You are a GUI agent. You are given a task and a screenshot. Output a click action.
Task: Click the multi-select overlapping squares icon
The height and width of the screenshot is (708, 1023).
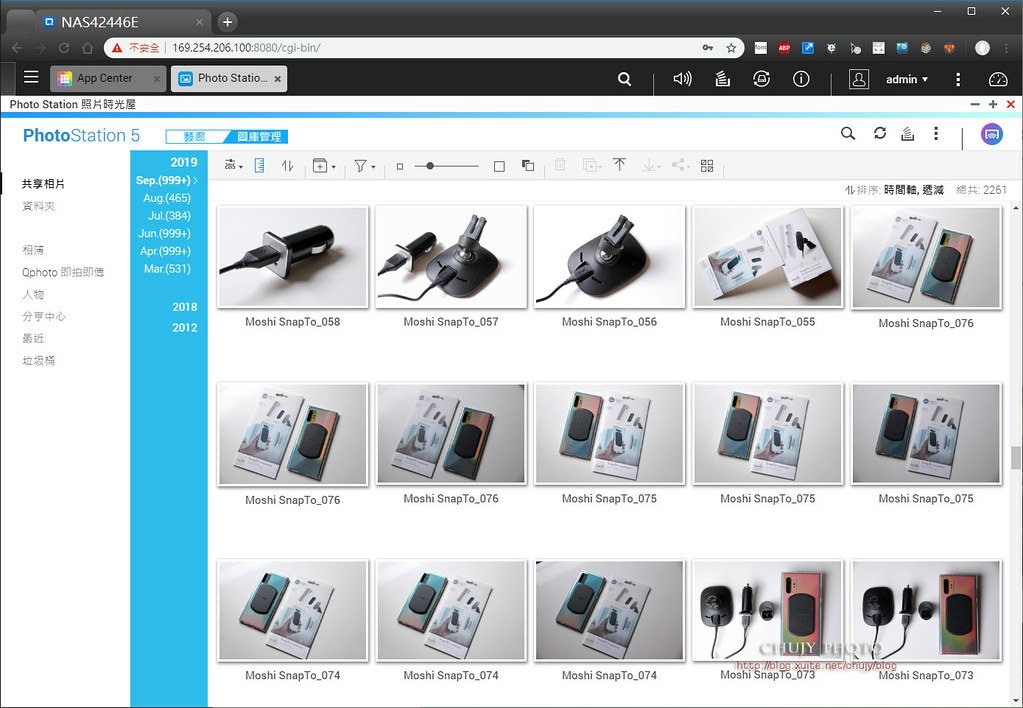[x=528, y=166]
